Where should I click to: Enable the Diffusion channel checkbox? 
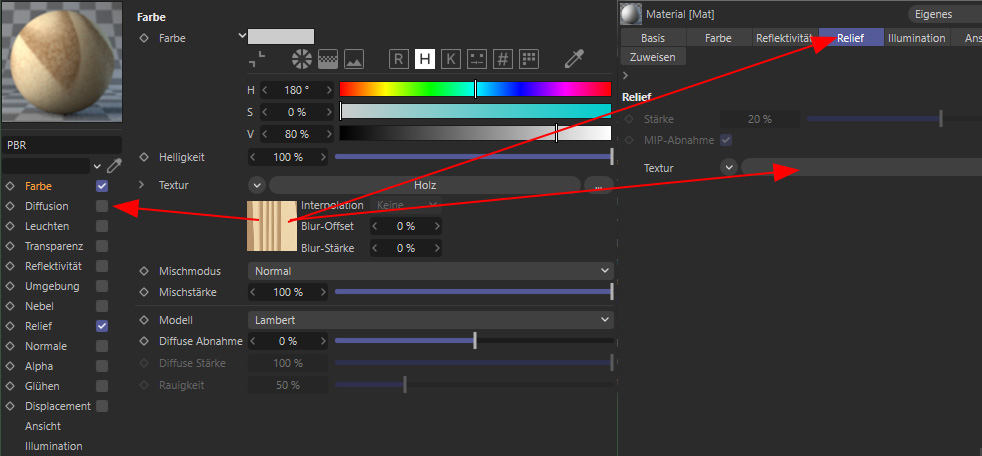pyautogui.click(x=102, y=206)
